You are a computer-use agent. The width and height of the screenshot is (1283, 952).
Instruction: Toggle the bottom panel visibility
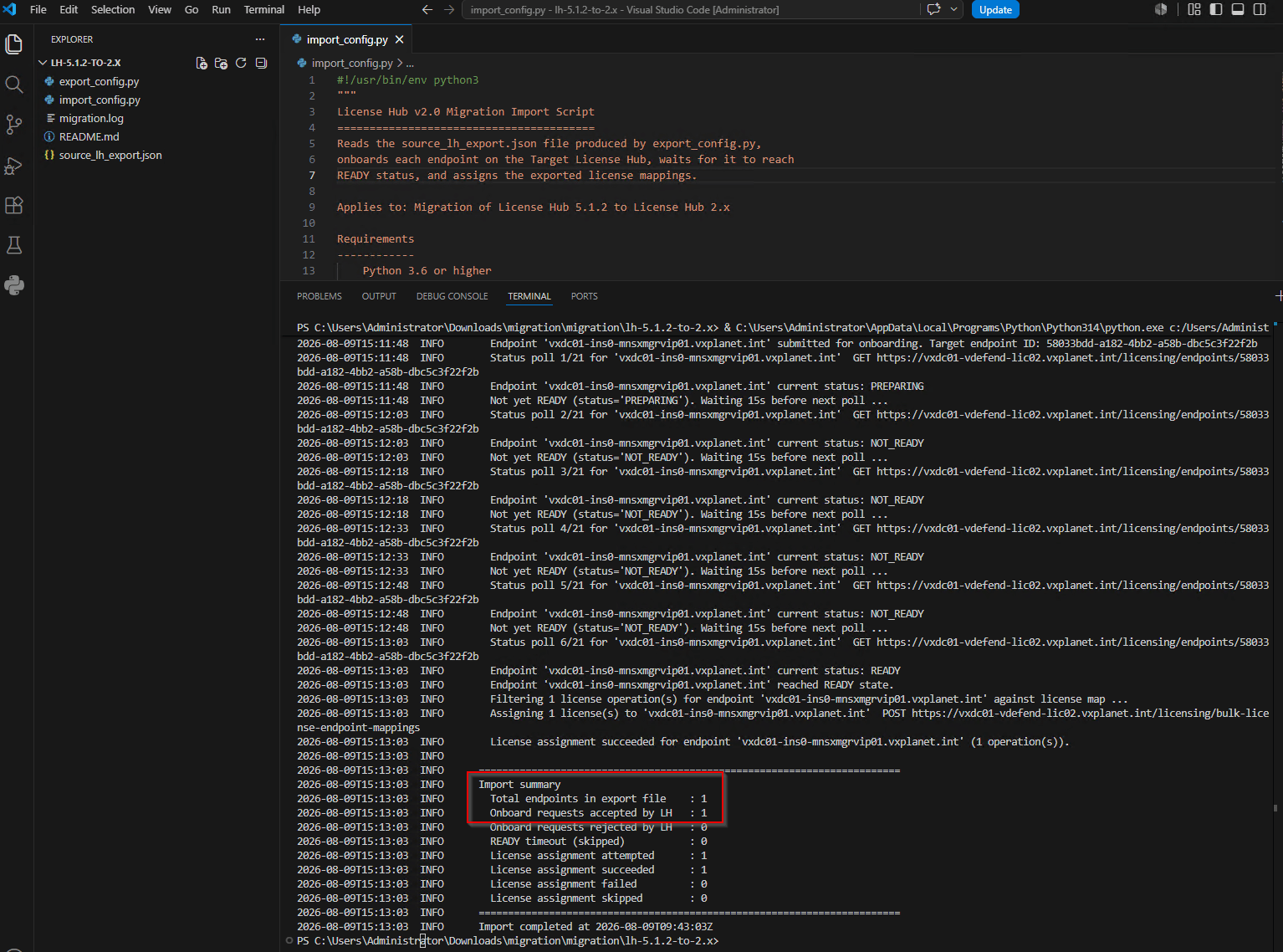tap(1238, 9)
